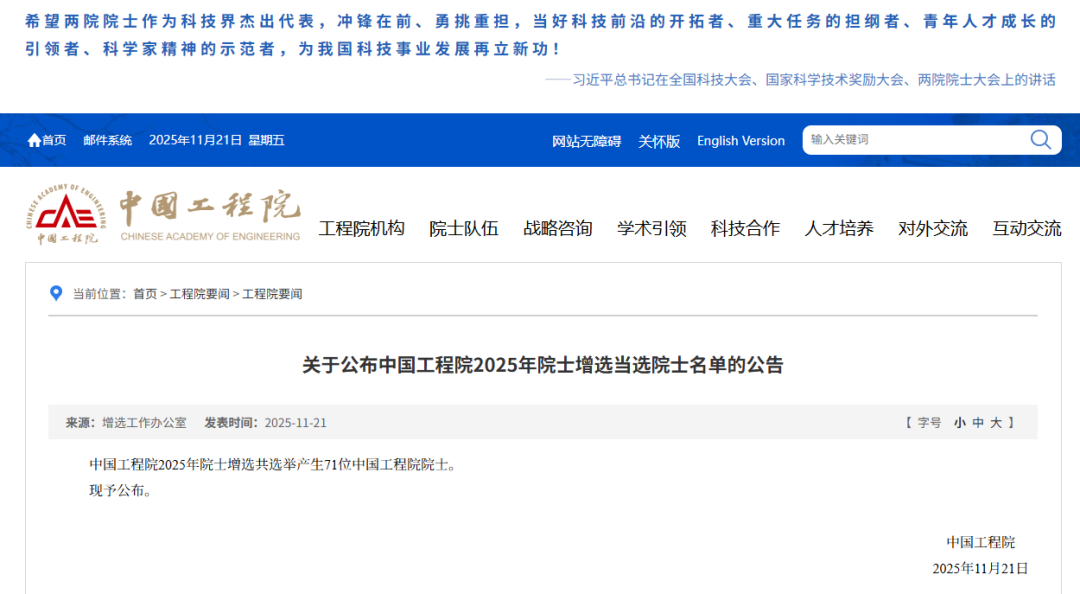Click the text 现予公布。

121,491
